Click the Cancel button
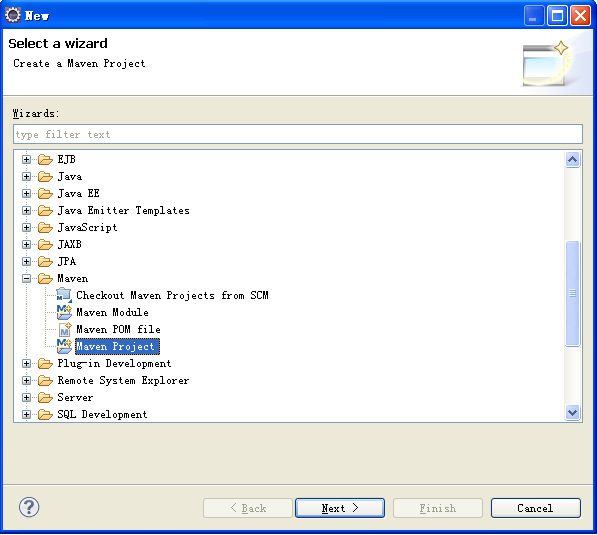Image resolution: width=597 pixels, height=535 pixels. 536,508
